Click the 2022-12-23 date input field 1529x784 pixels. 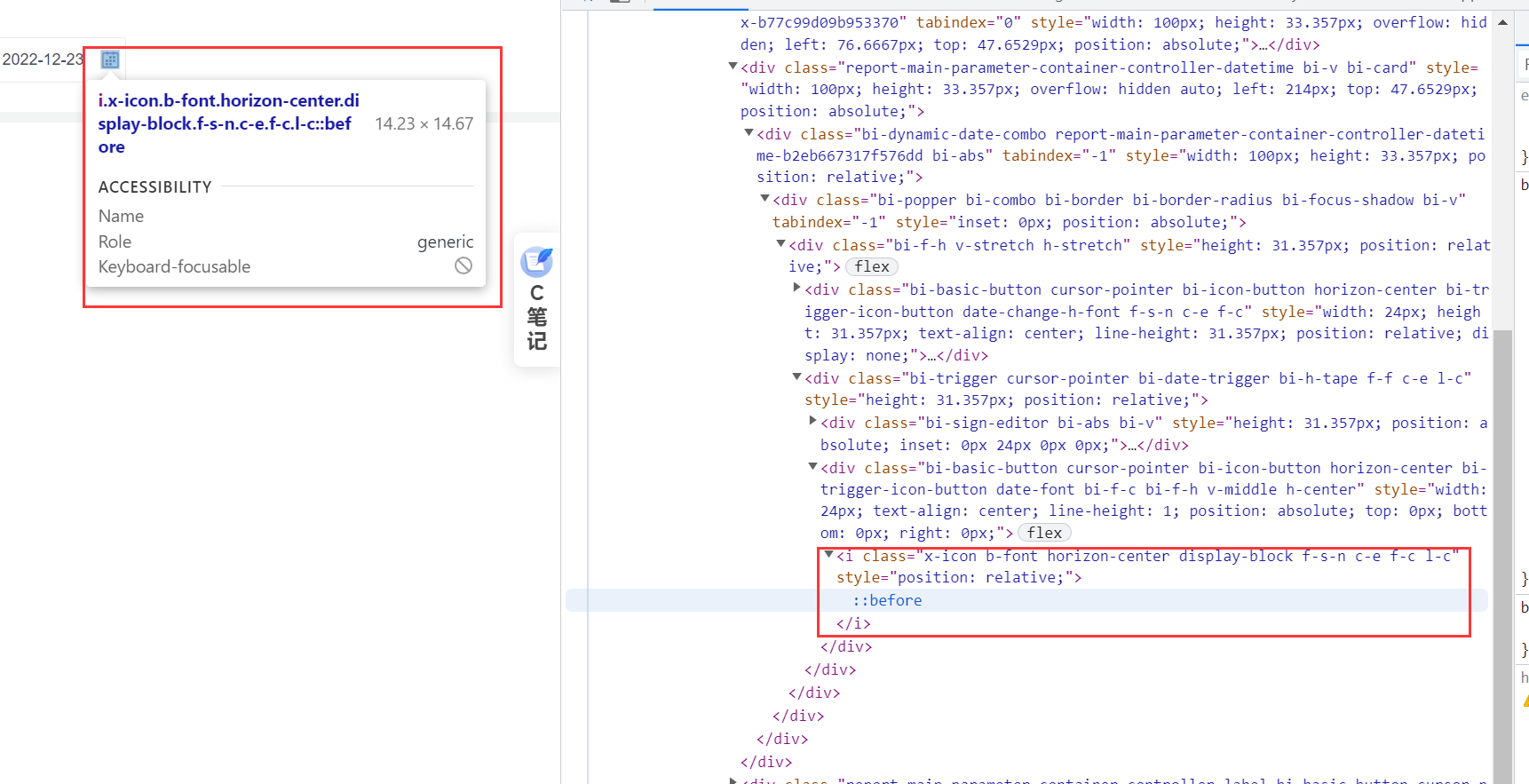click(43, 59)
